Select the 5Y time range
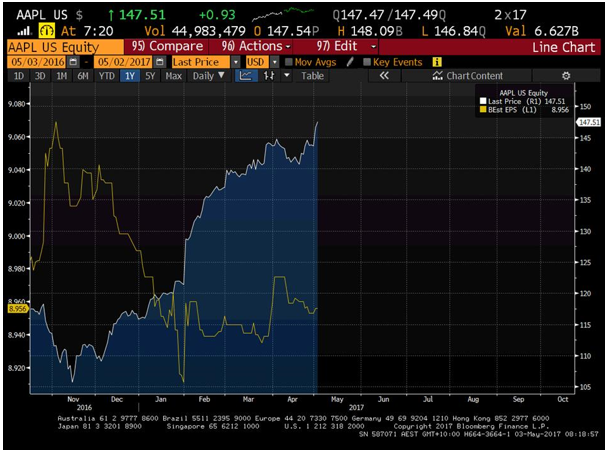The width and height of the screenshot is (608, 454). click(x=150, y=76)
